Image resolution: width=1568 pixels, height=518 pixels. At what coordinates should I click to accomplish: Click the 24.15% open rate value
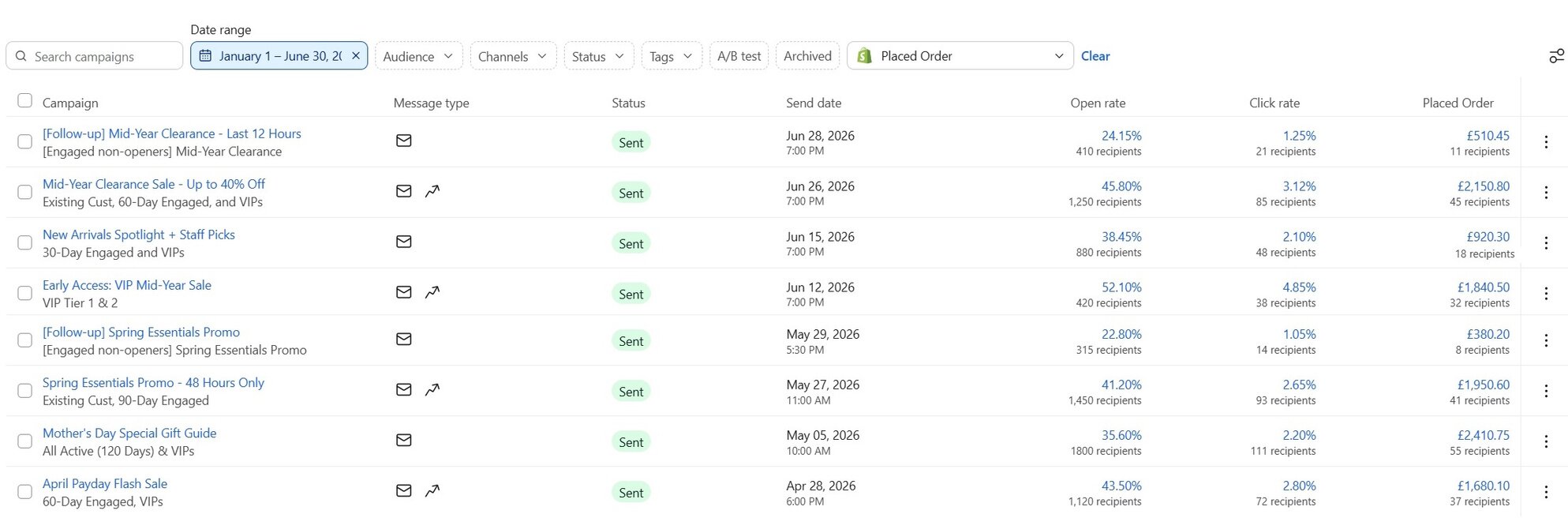coord(1121,136)
